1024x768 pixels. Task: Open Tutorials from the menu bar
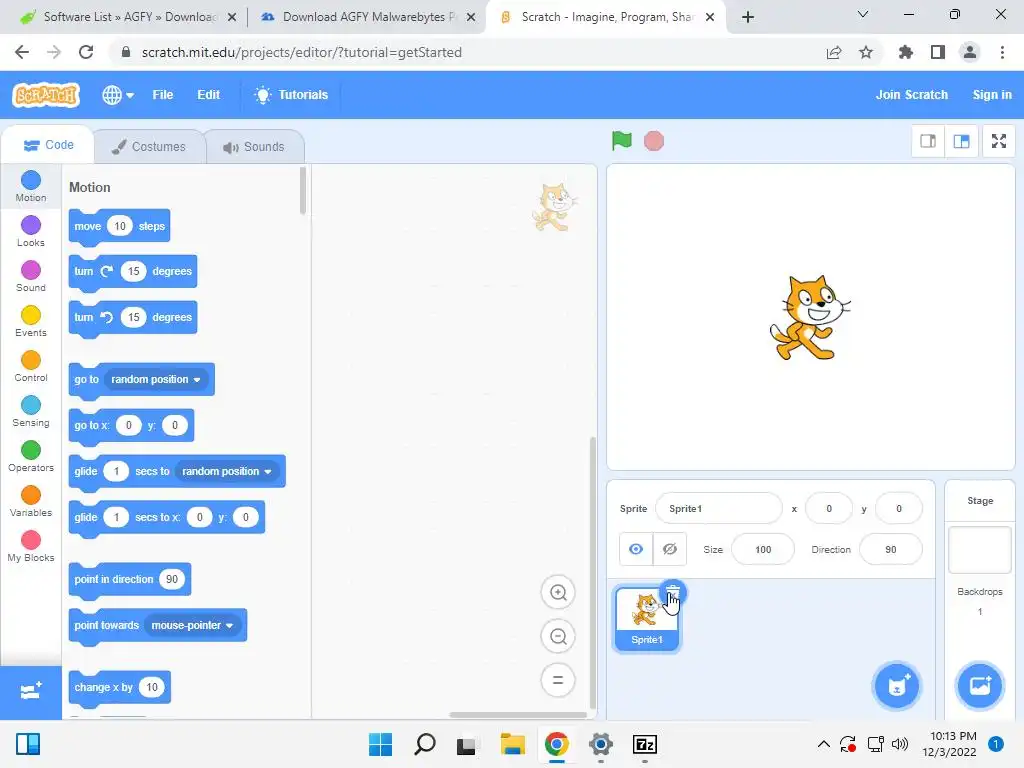[x=291, y=95]
